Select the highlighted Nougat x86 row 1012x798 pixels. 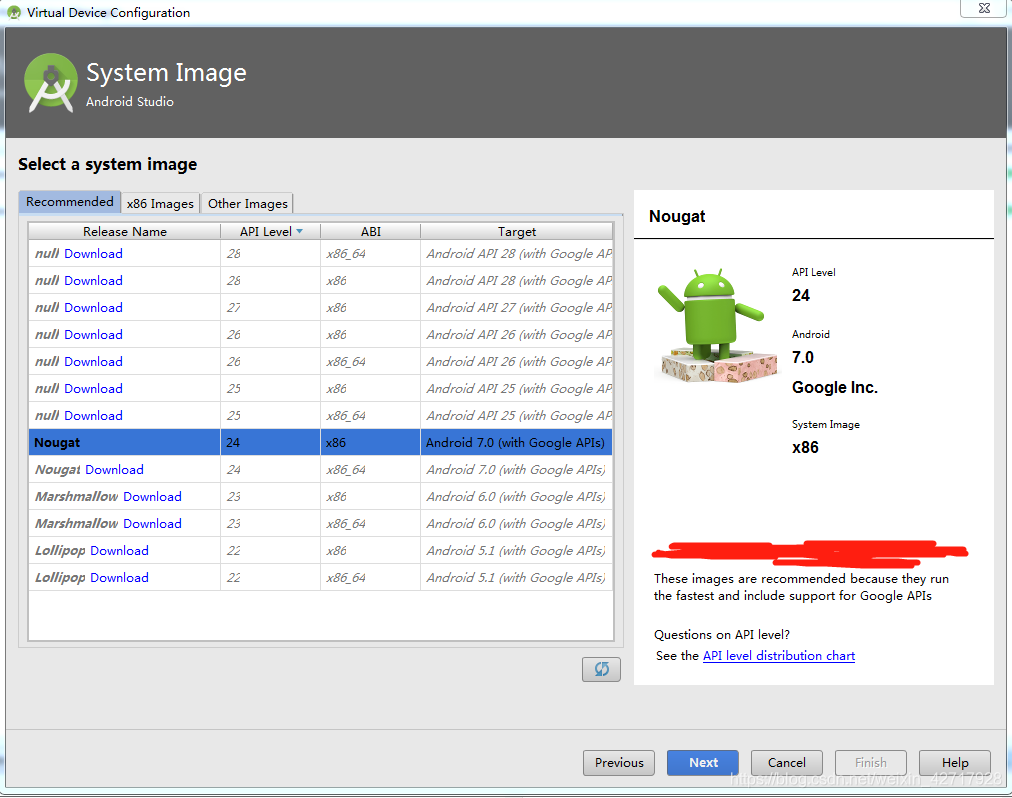(320, 443)
